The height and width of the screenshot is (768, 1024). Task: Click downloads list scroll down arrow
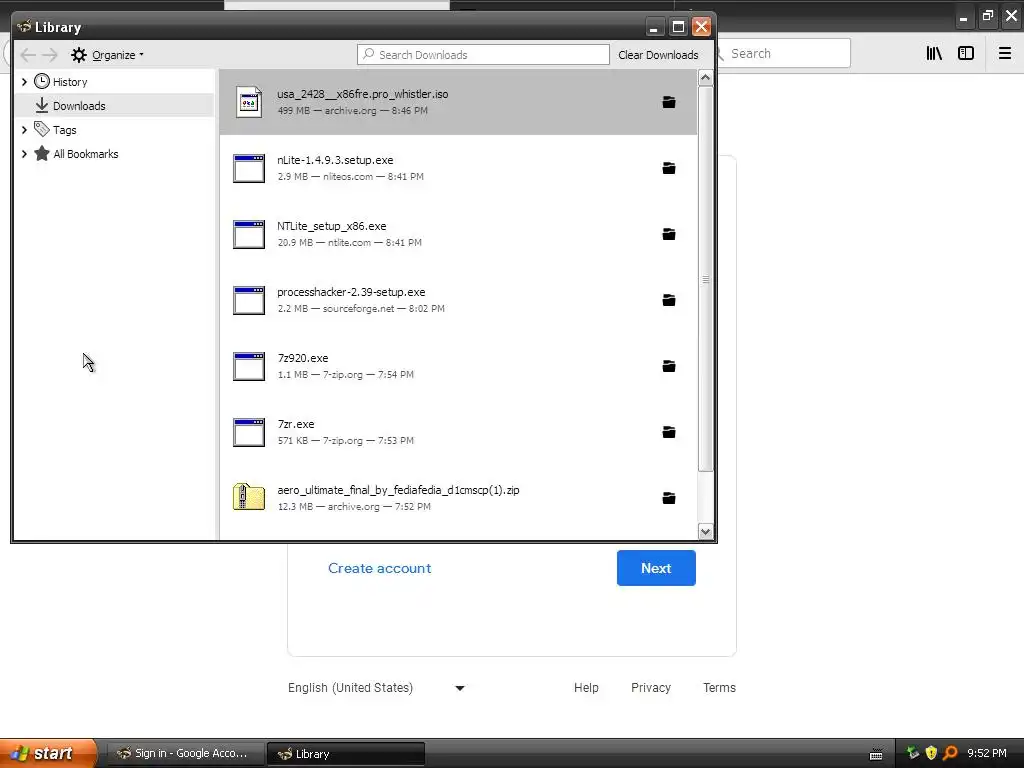point(705,532)
